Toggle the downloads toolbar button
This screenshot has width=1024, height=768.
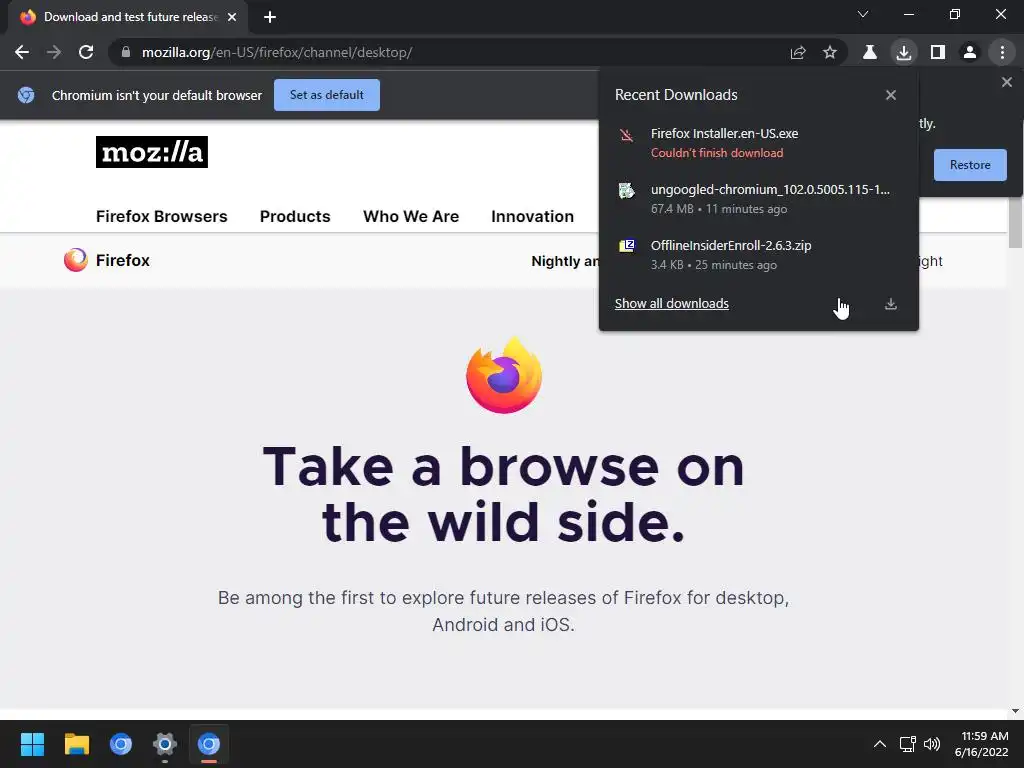click(904, 52)
